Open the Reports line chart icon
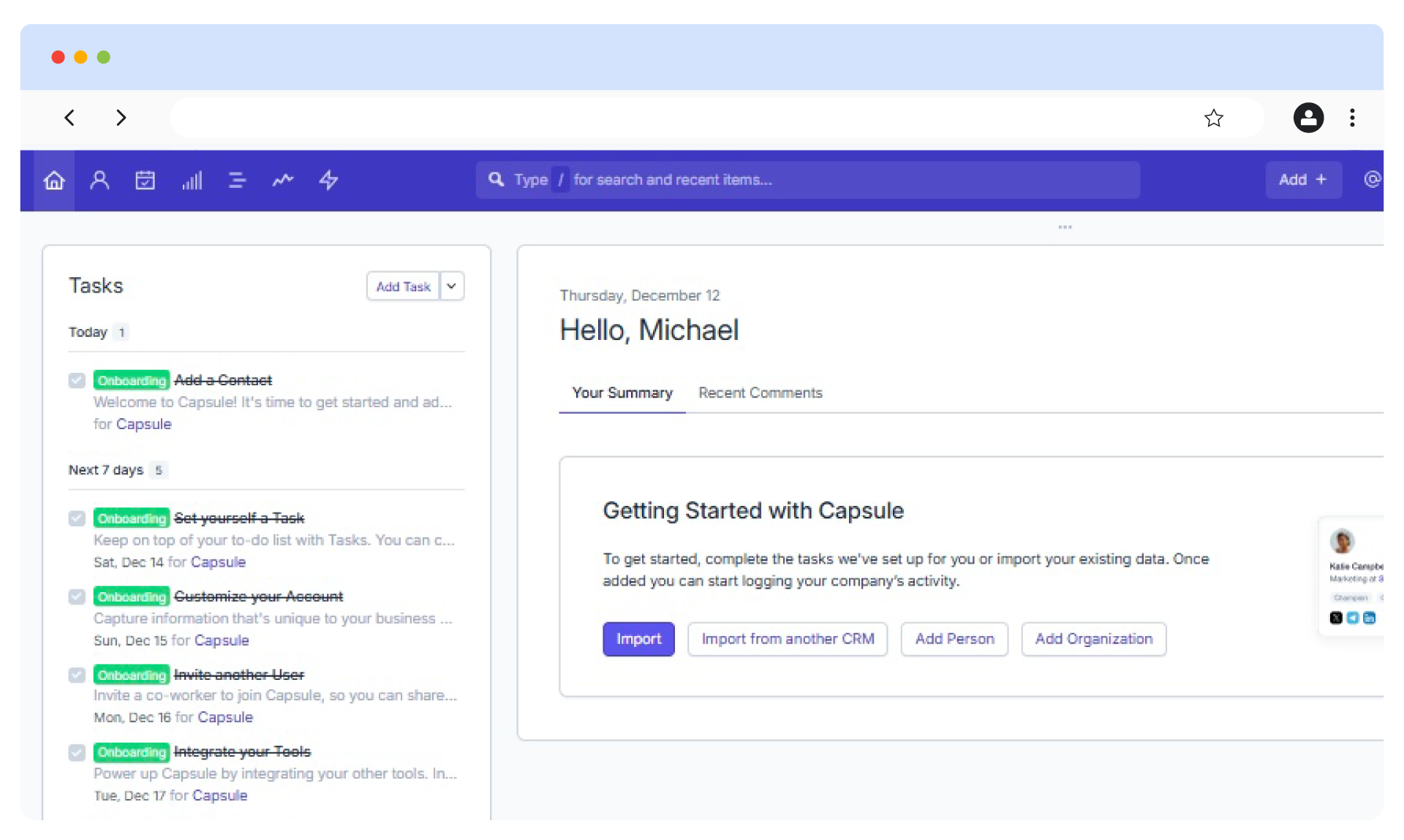 [x=283, y=180]
